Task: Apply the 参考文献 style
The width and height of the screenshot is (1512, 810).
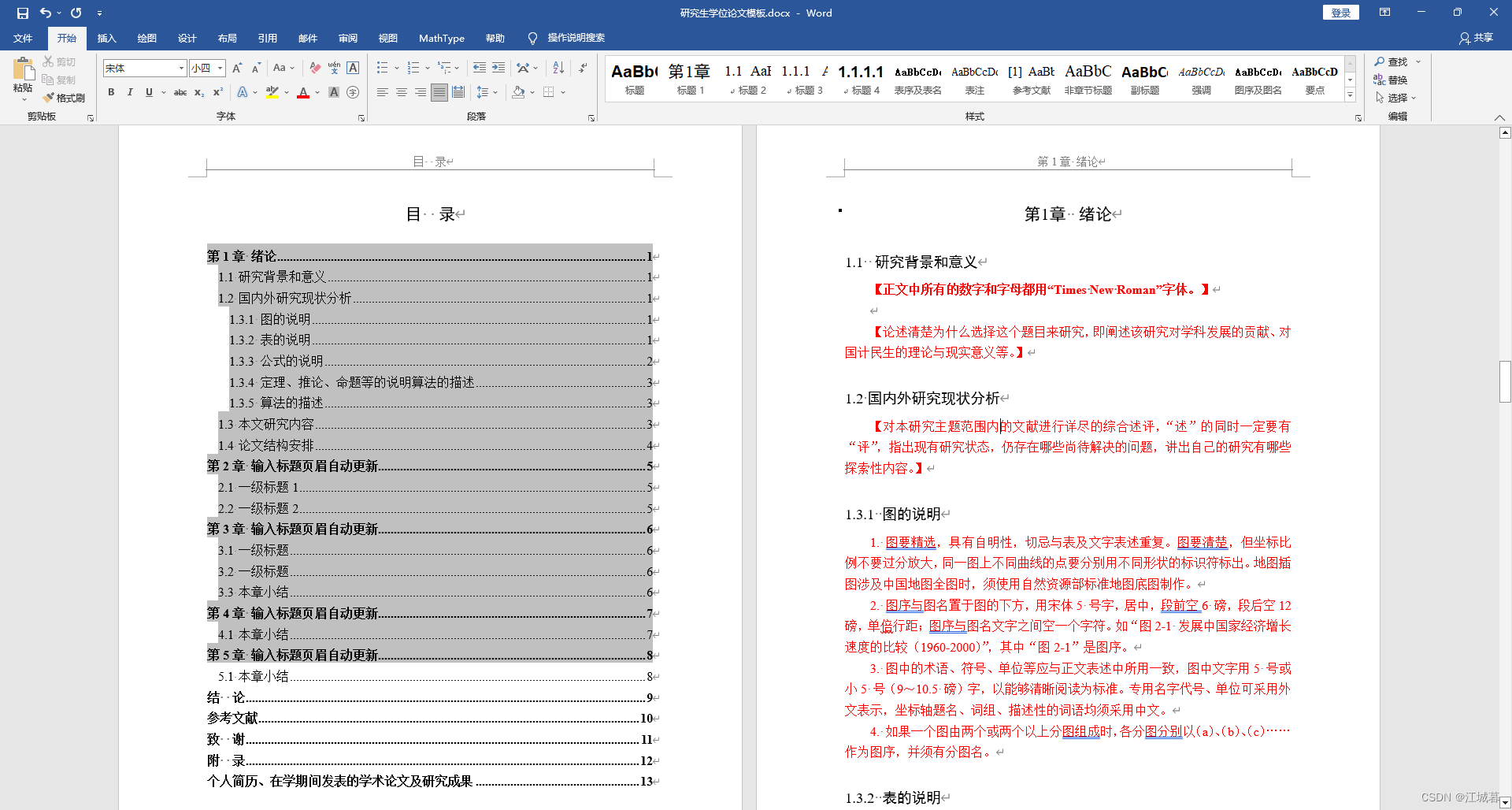Action: click(1031, 79)
